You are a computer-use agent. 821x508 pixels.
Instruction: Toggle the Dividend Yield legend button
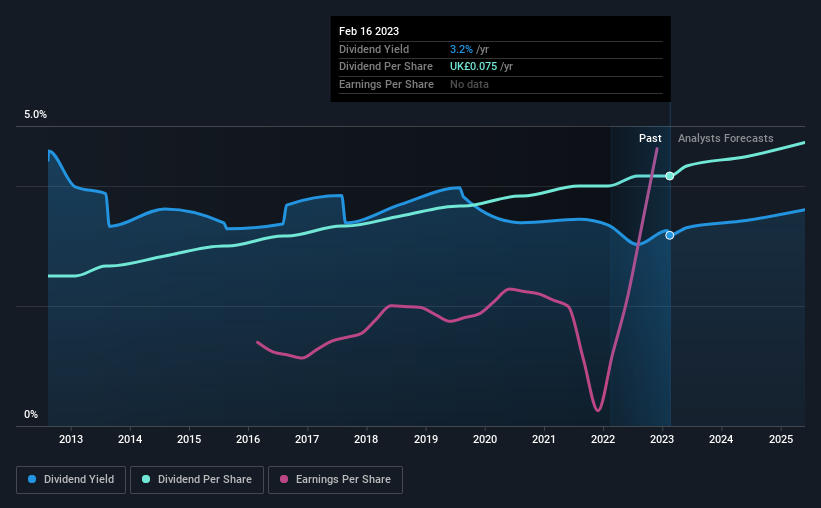click(71, 480)
